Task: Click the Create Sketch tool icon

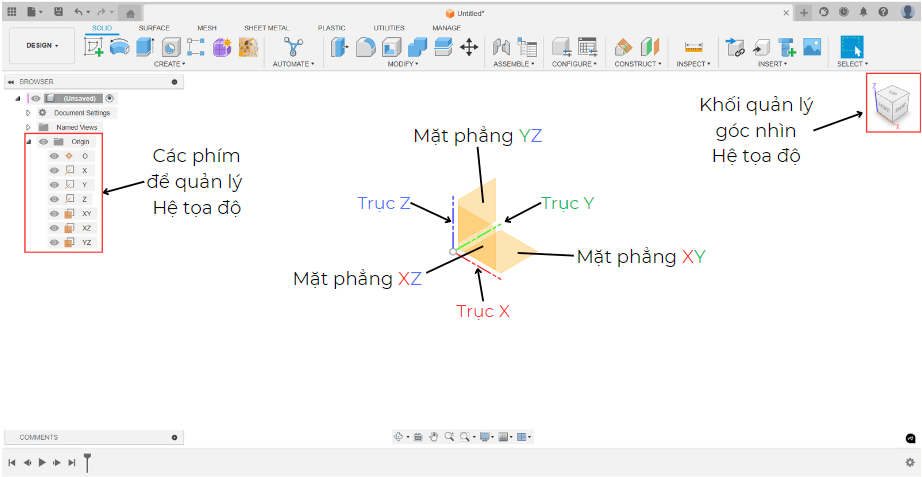Action: tap(95, 46)
